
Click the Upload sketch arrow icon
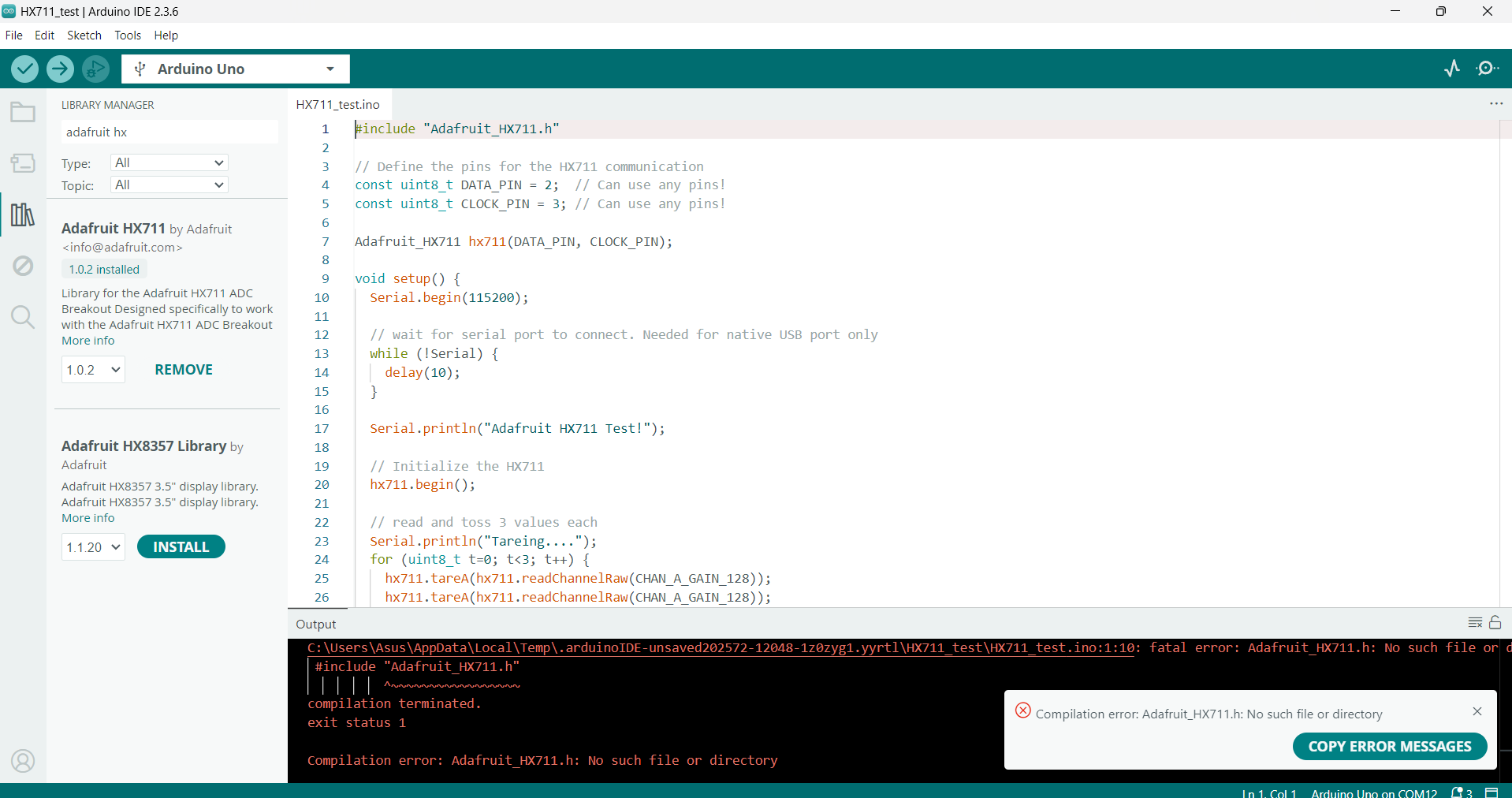(60, 69)
